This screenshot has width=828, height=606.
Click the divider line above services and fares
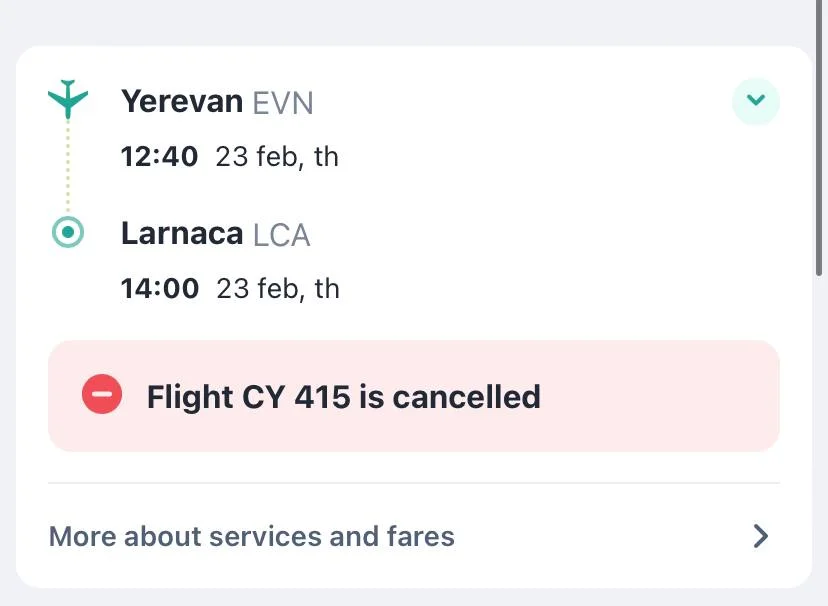tap(413, 483)
